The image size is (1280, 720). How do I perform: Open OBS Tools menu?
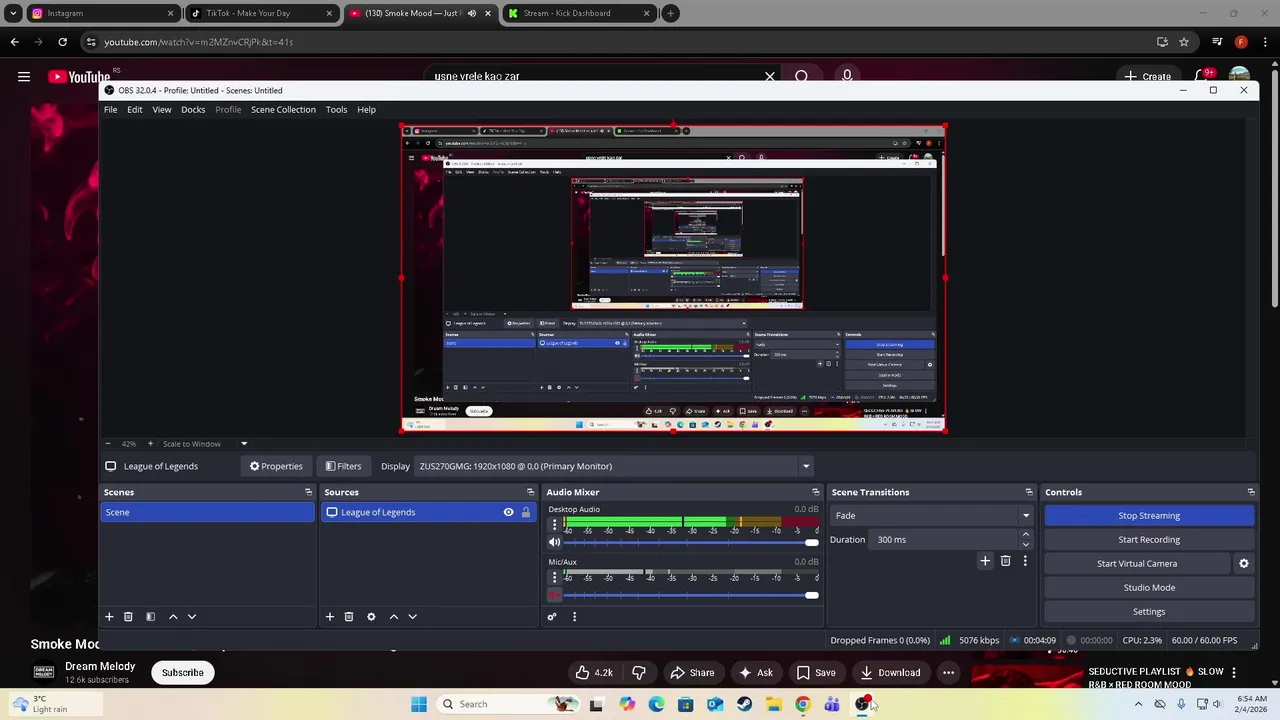pos(336,110)
